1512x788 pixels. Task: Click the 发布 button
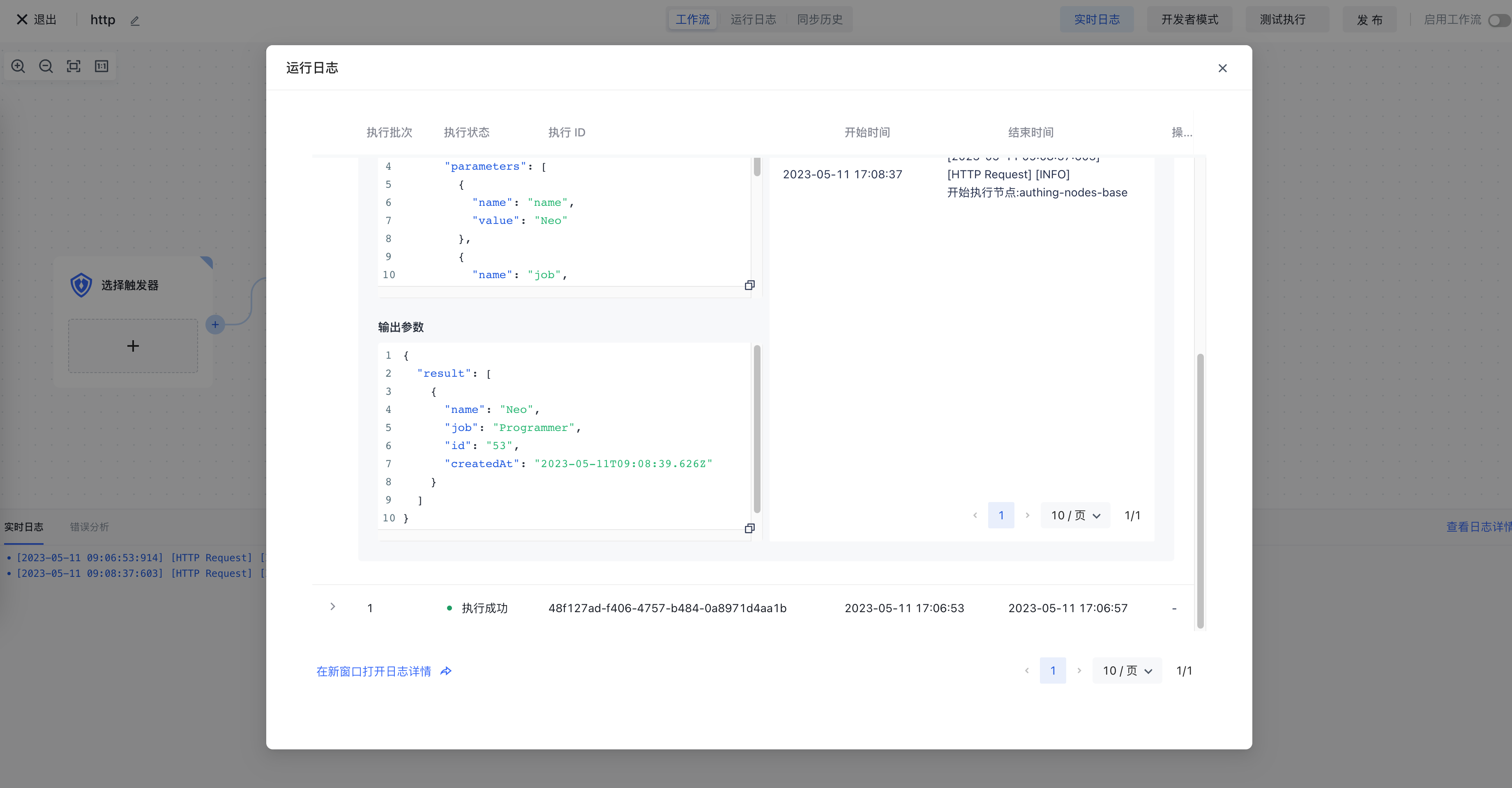(x=1369, y=20)
